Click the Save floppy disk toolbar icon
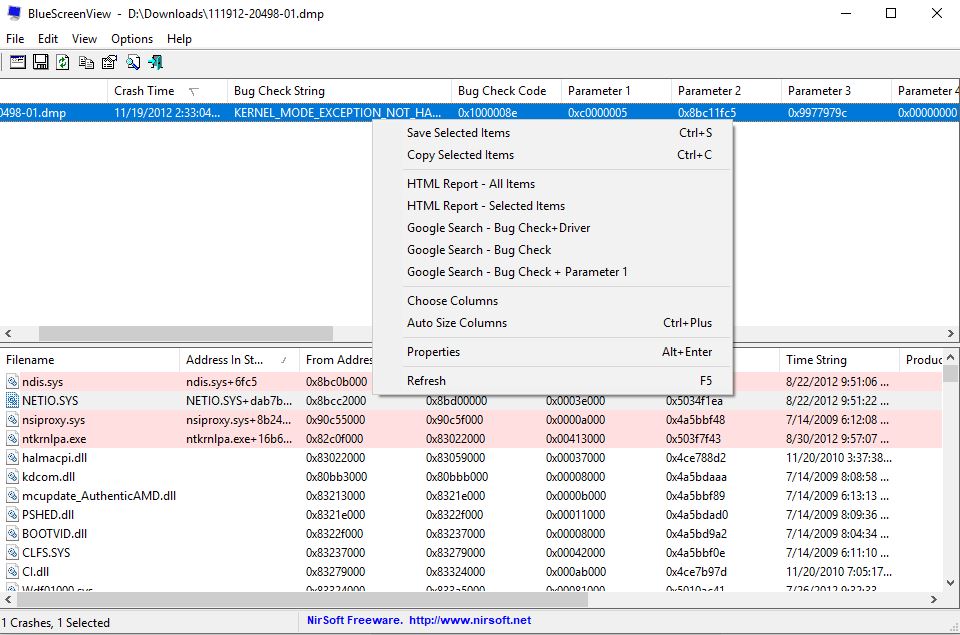This screenshot has height=635, width=960. pos(40,62)
